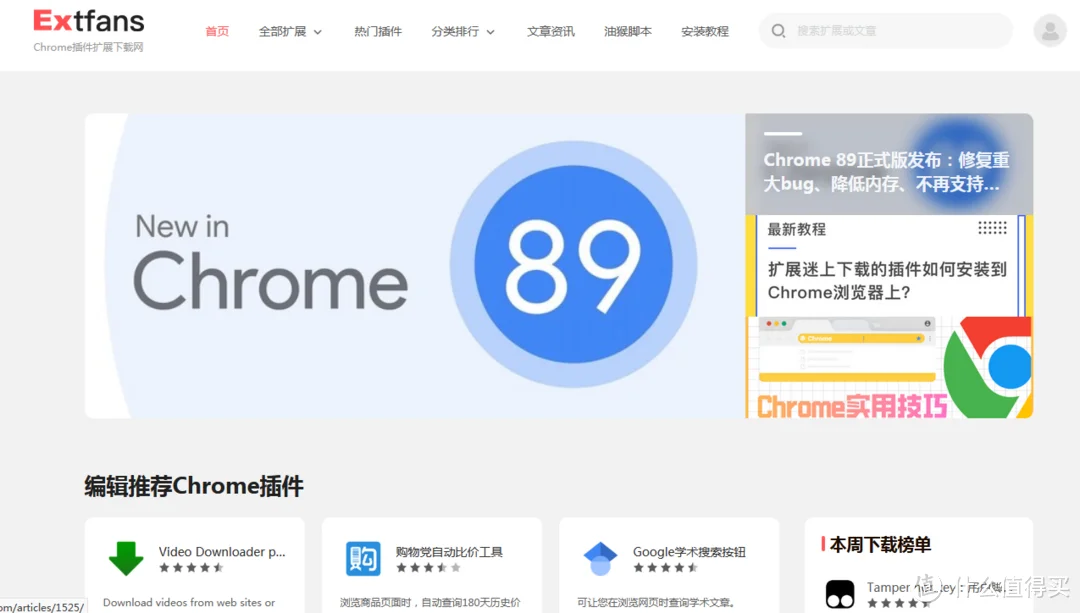Click the Video Downloader star rating
The image size is (1080, 613).
point(191,568)
